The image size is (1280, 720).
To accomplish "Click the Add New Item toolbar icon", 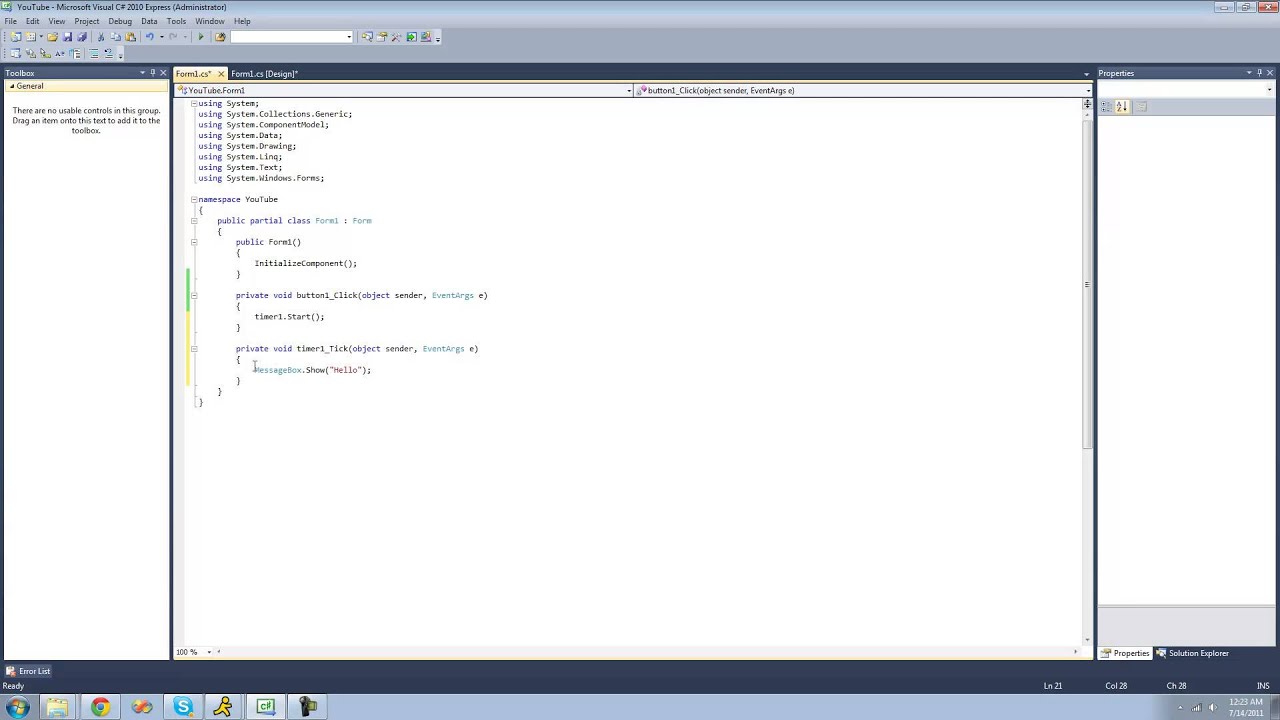I will tap(31, 37).
